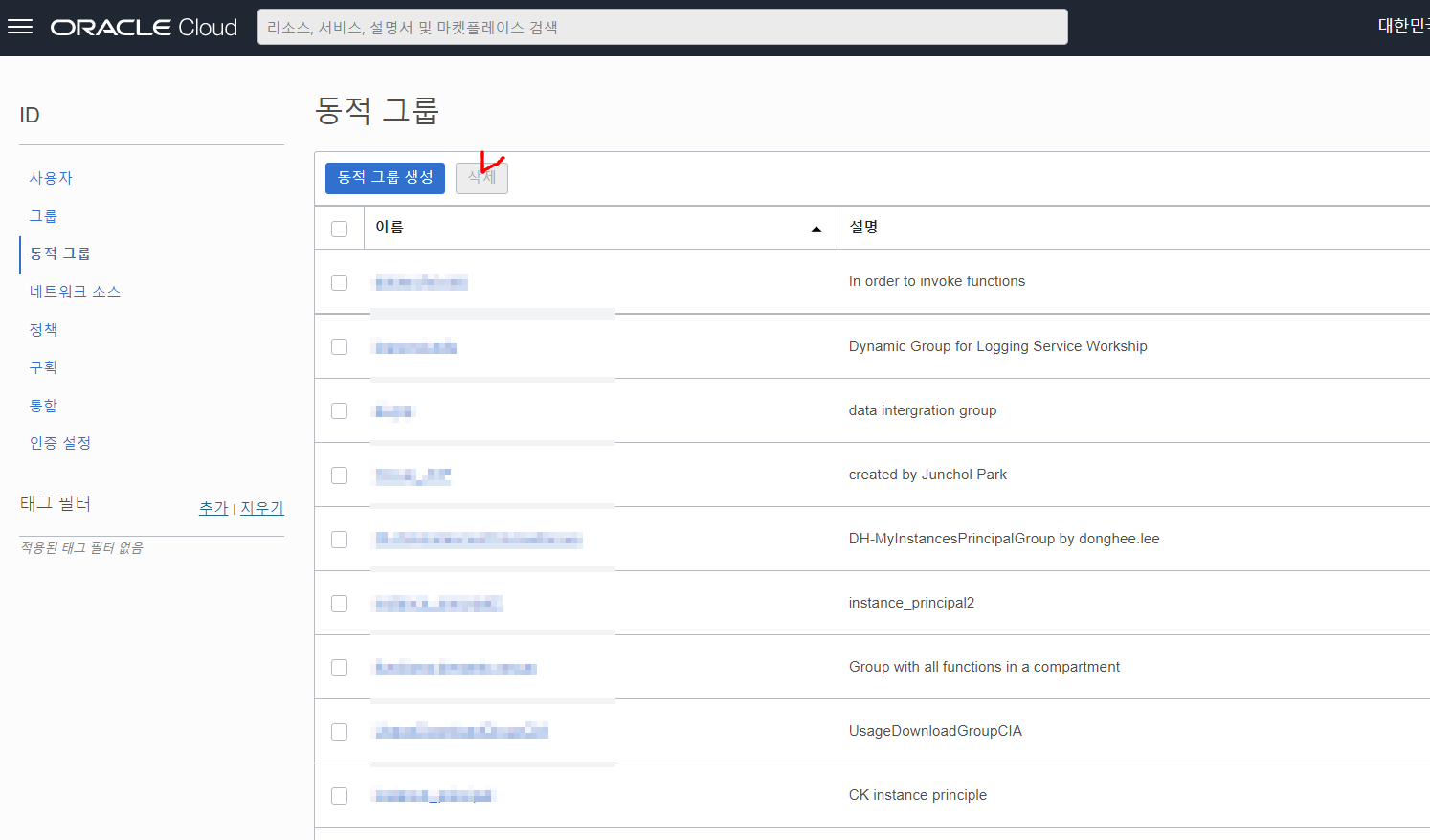Navigate to 구획 in the sidebar
The height and width of the screenshot is (840, 1430).
(x=43, y=367)
